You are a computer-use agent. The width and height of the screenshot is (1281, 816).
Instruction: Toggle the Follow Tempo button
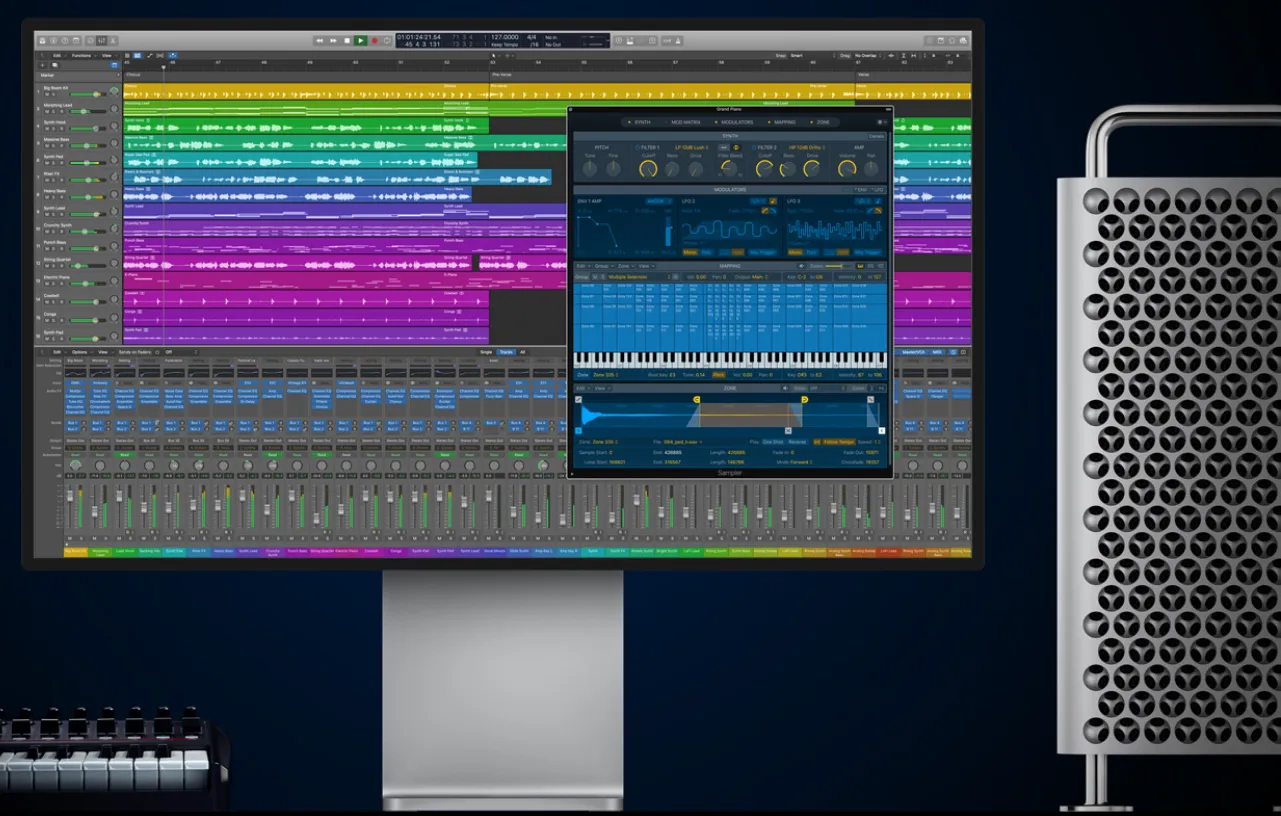(839, 442)
